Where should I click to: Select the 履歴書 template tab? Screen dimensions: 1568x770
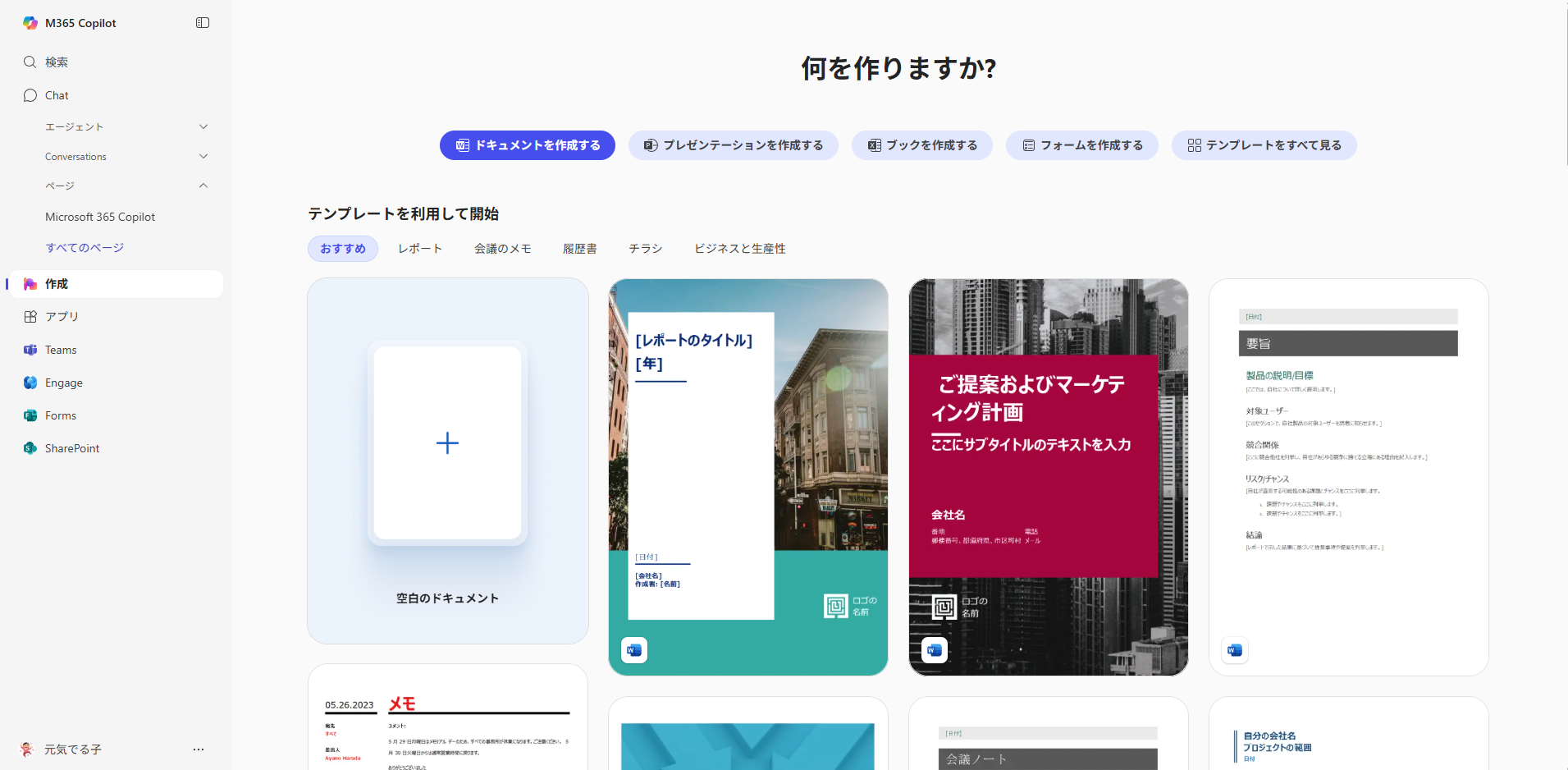(x=580, y=249)
